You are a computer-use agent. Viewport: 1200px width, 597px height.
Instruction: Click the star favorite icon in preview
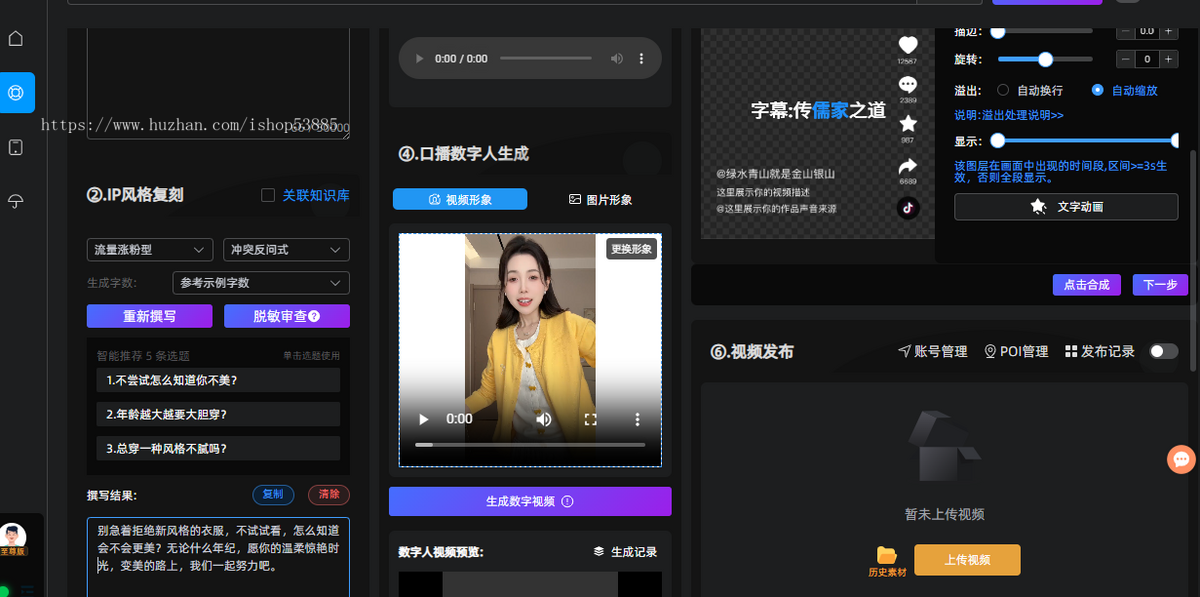[x=908, y=124]
